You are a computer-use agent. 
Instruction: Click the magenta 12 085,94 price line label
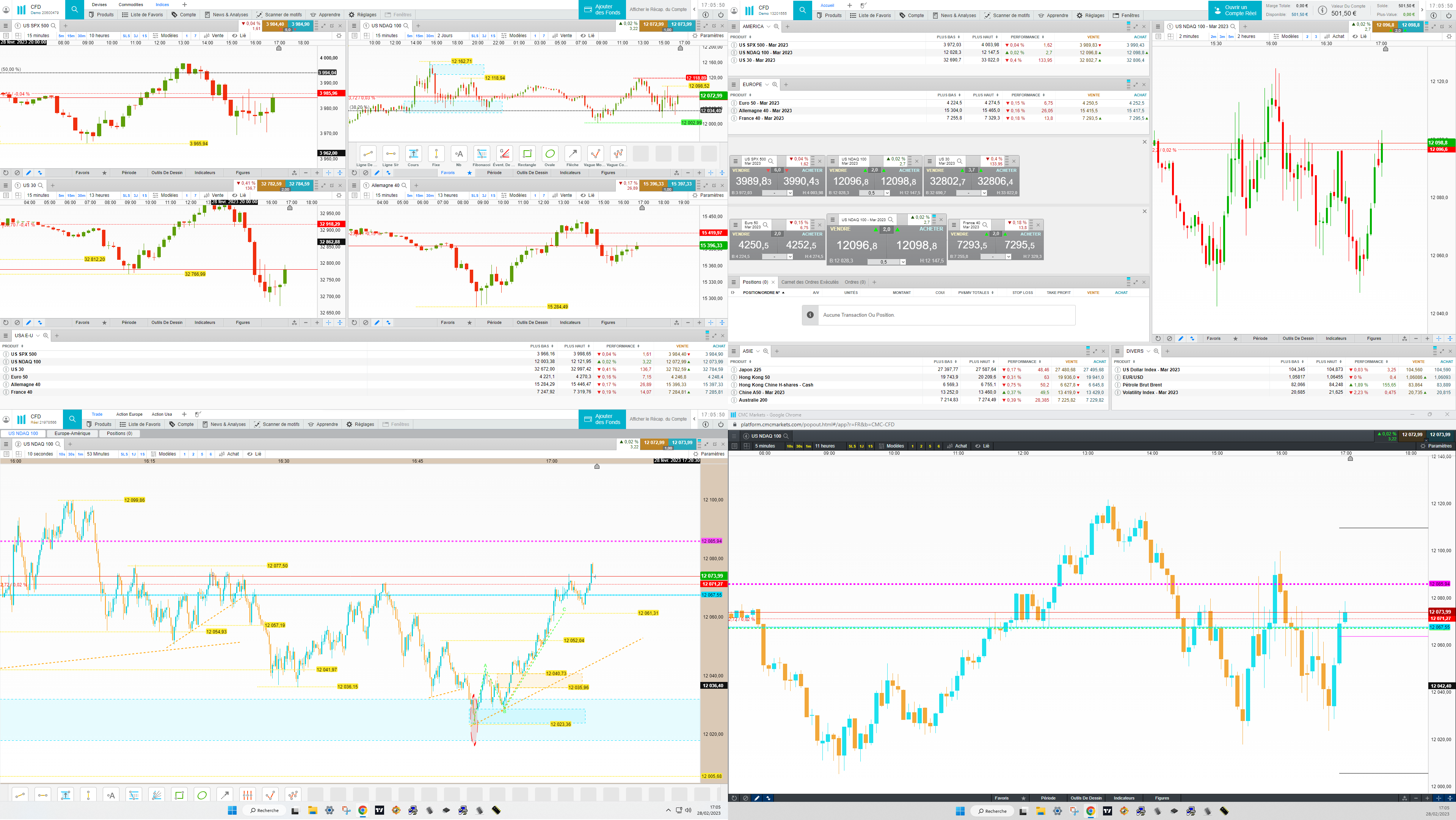click(711, 541)
